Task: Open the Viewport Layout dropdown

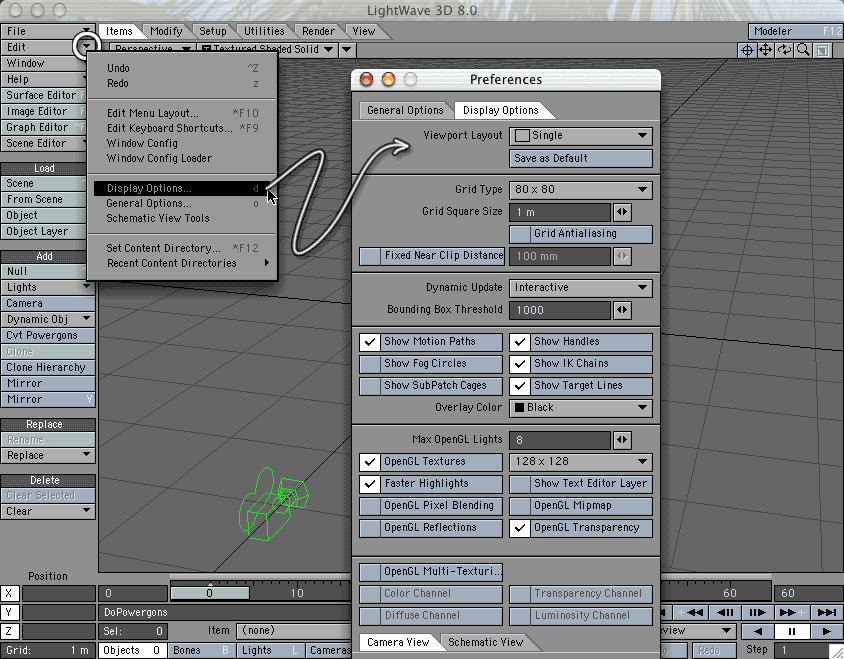Action: pyautogui.click(x=581, y=136)
